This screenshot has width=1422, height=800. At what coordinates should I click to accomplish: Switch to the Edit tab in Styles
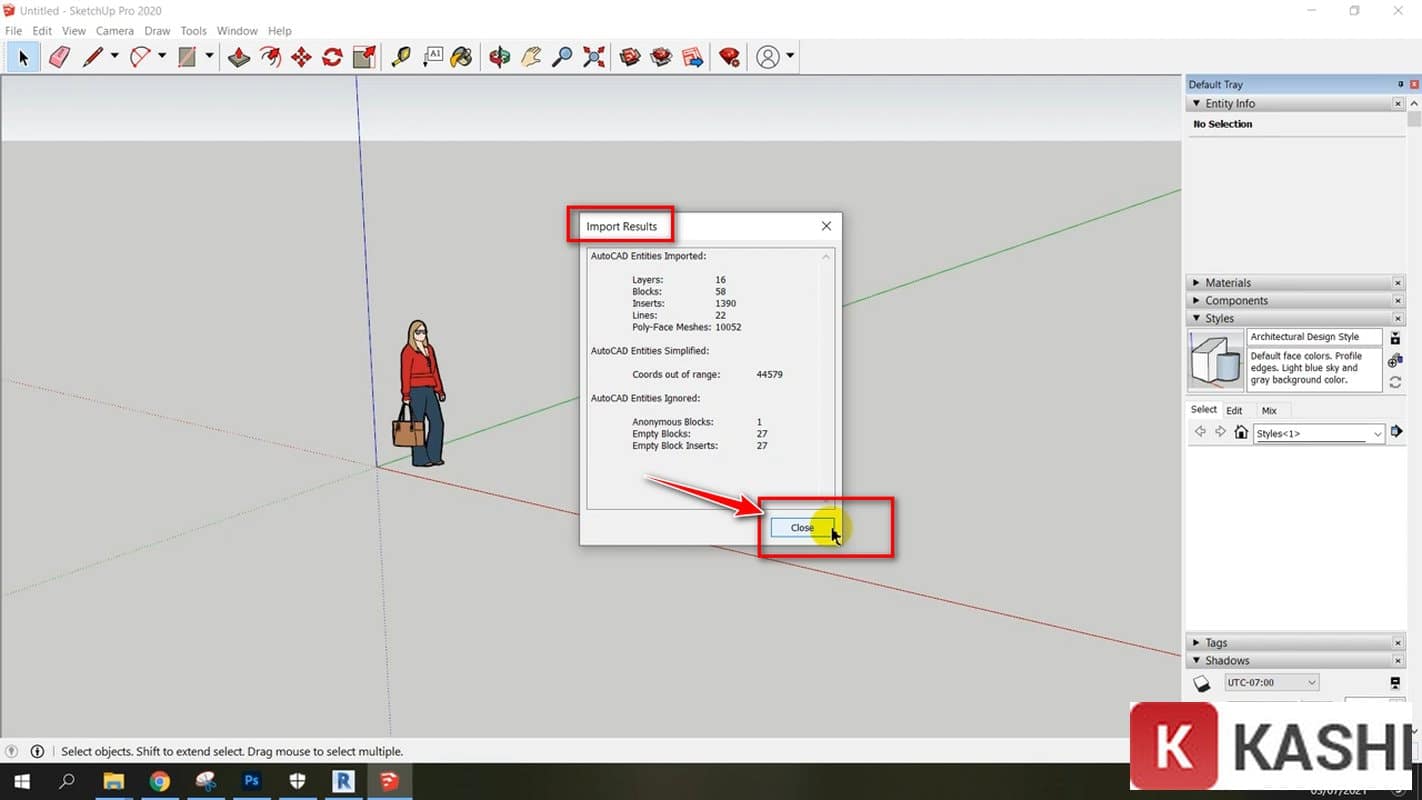1234,410
